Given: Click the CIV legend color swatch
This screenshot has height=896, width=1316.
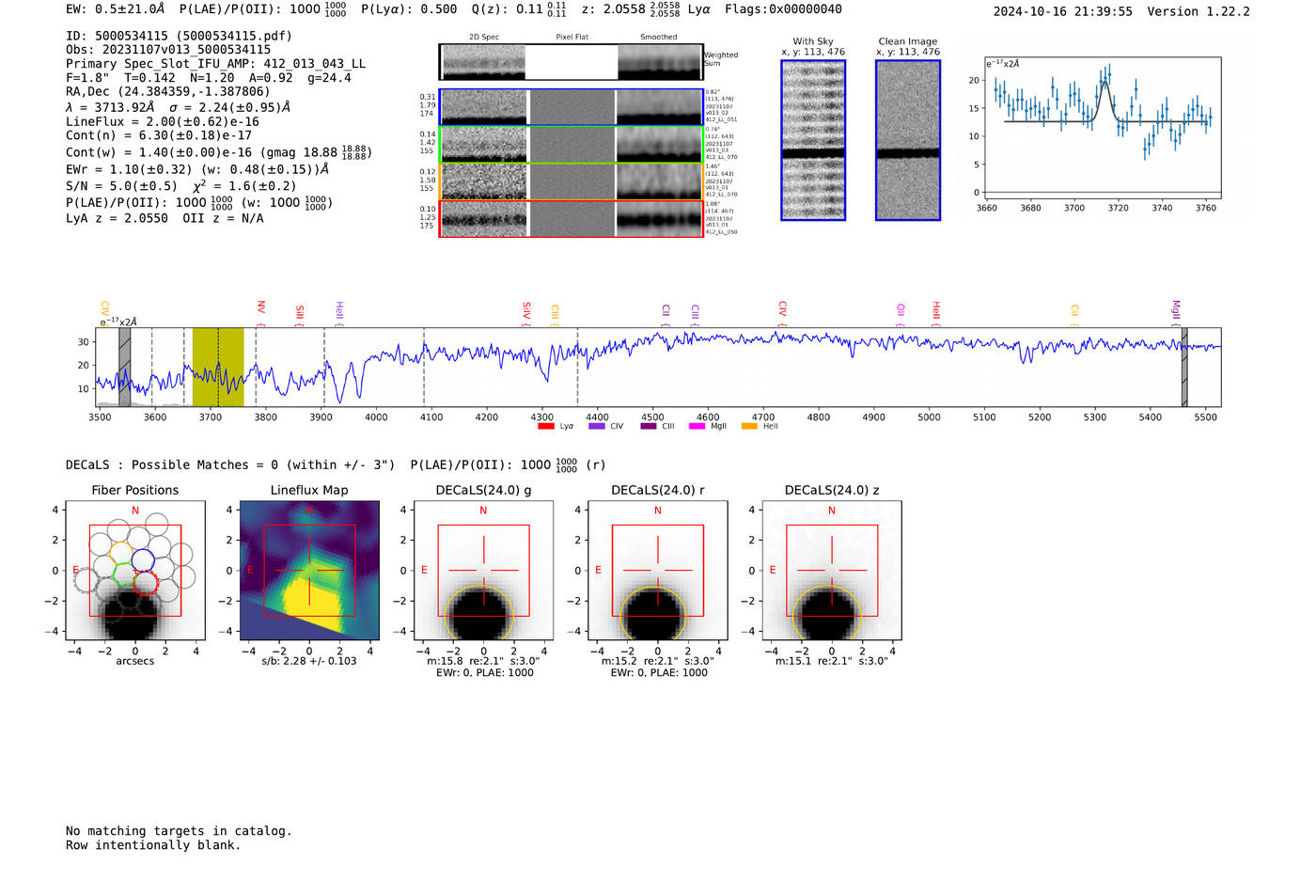Looking at the screenshot, I should click(596, 426).
